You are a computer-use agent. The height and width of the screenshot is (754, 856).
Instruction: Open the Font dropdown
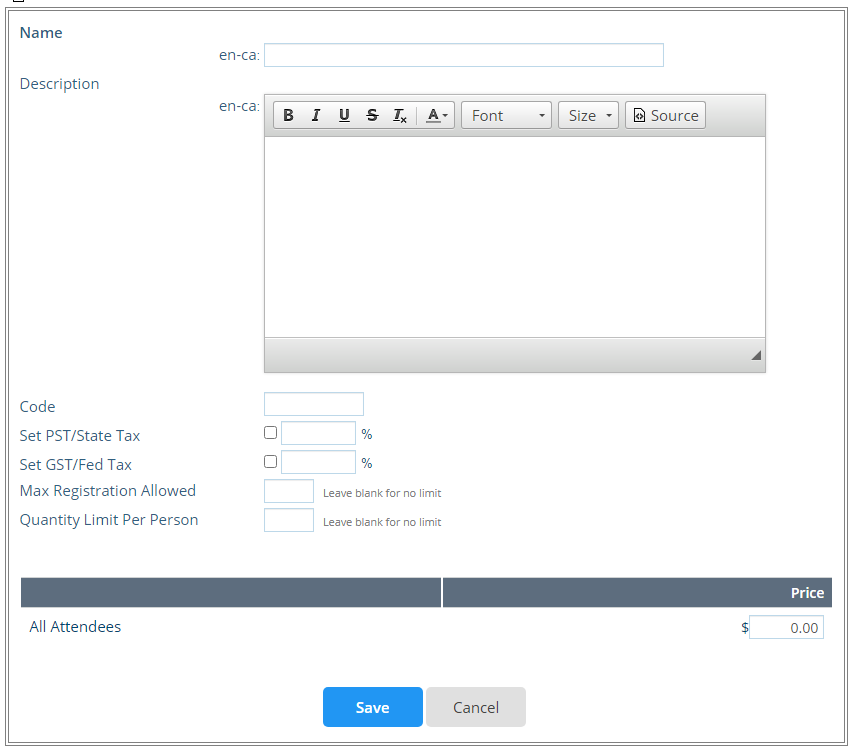tap(506, 116)
